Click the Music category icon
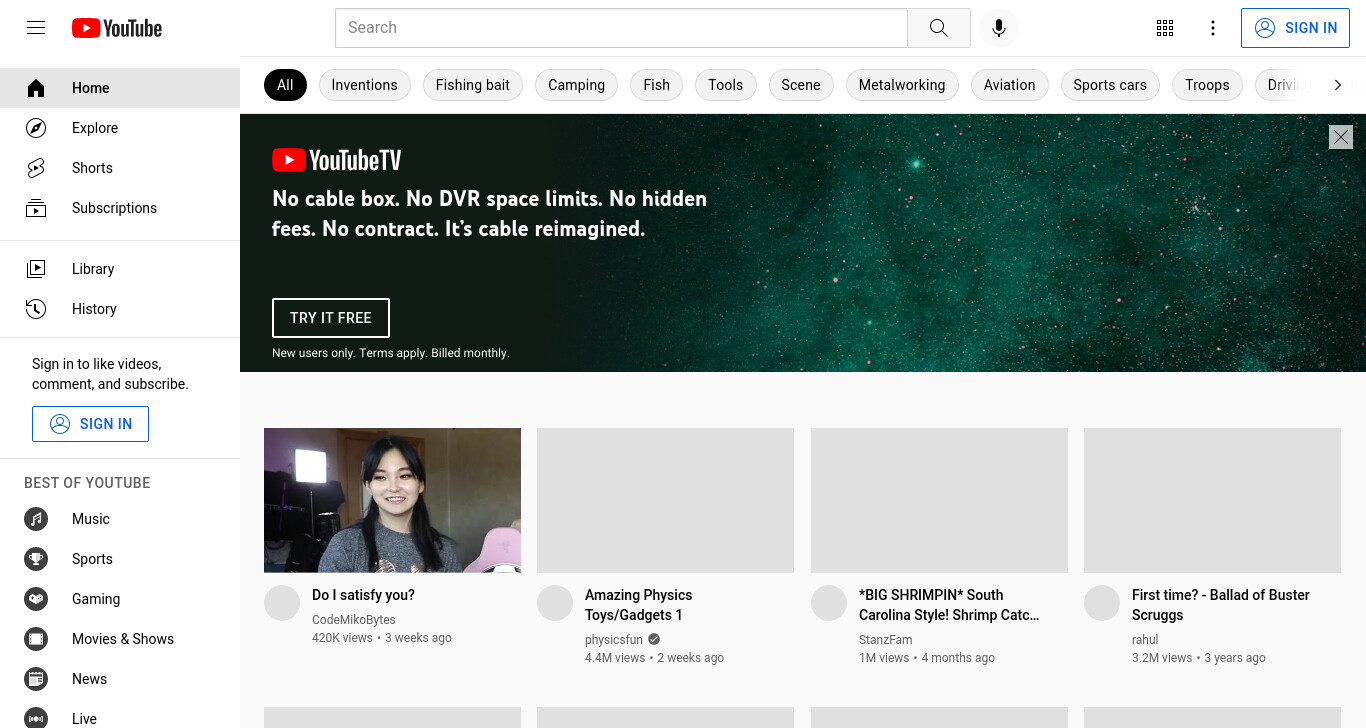The image size is (1366, 728). pos(36,519)
